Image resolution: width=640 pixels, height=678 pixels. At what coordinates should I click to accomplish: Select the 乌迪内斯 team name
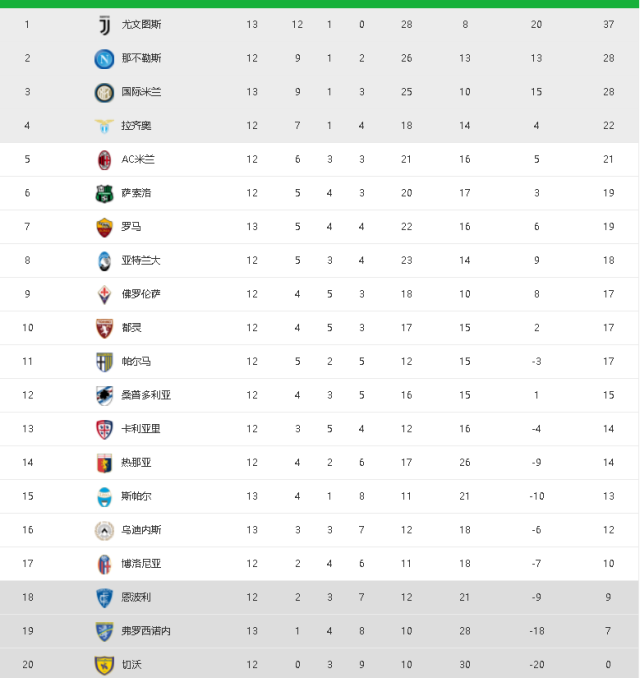(141, 530)
